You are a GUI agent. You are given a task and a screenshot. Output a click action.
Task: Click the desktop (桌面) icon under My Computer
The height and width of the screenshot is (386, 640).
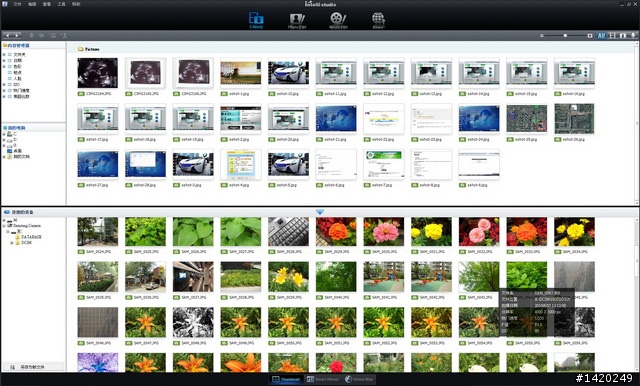pyautogui.click(x=10, y=151)
